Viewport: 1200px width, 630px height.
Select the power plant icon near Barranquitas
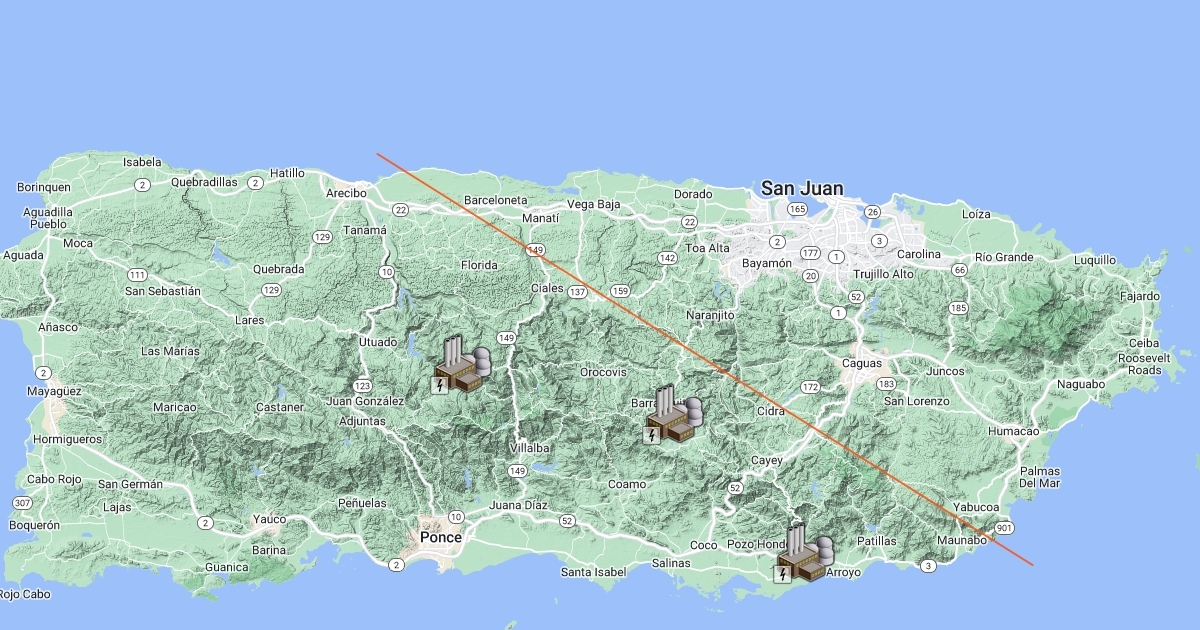(x=673, y=414)
